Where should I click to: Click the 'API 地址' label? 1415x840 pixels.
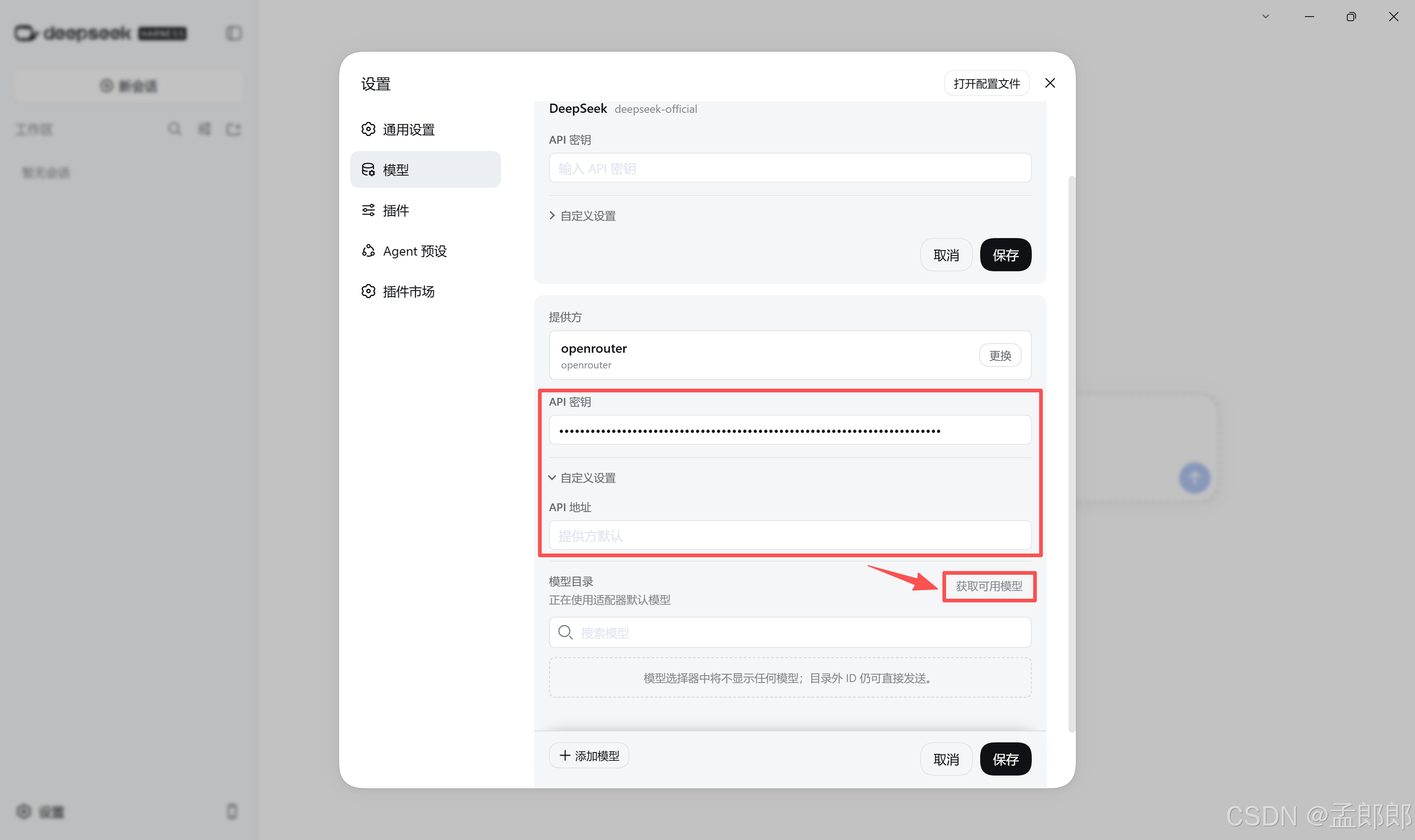point(570,507)
